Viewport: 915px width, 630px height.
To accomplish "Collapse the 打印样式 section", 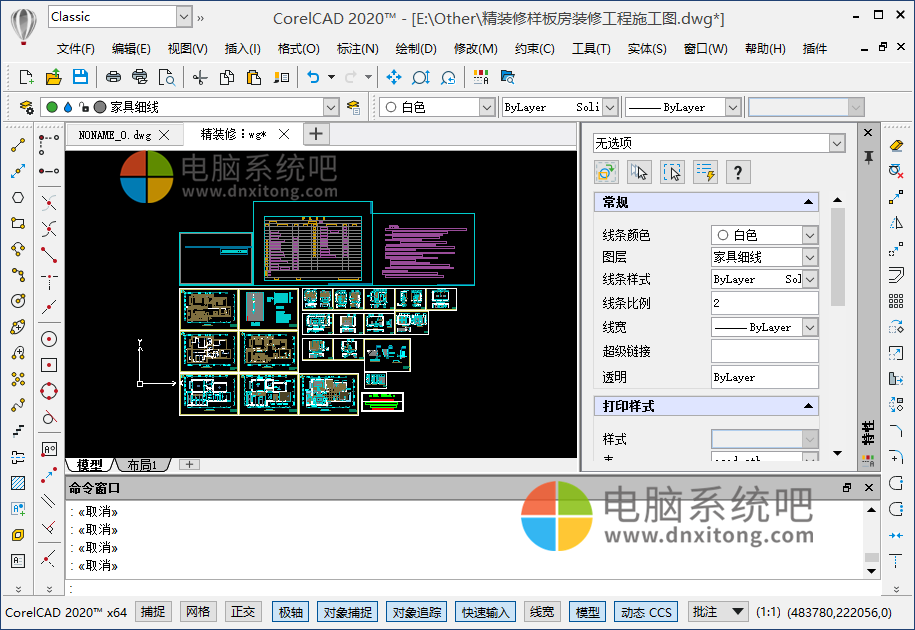I will pyautogui.click(x=808, y=405).
